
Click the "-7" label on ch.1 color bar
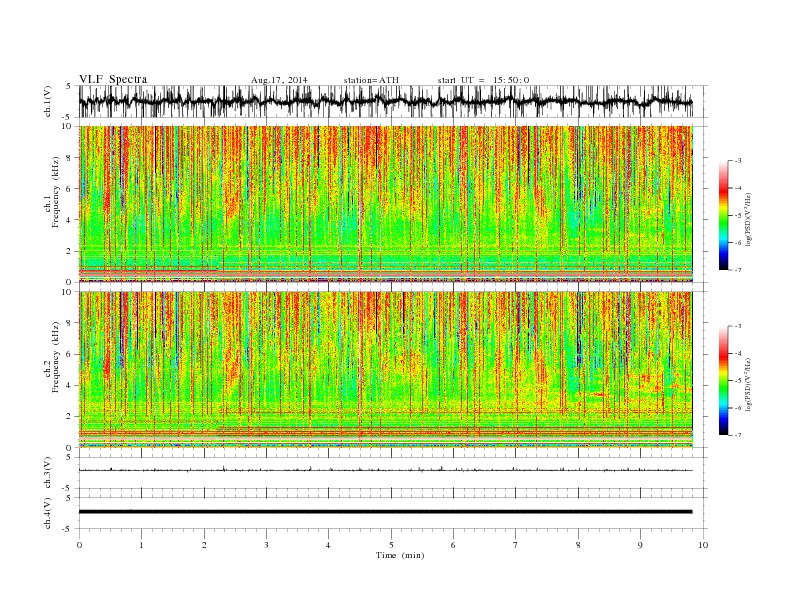click(x=738, y=270)
